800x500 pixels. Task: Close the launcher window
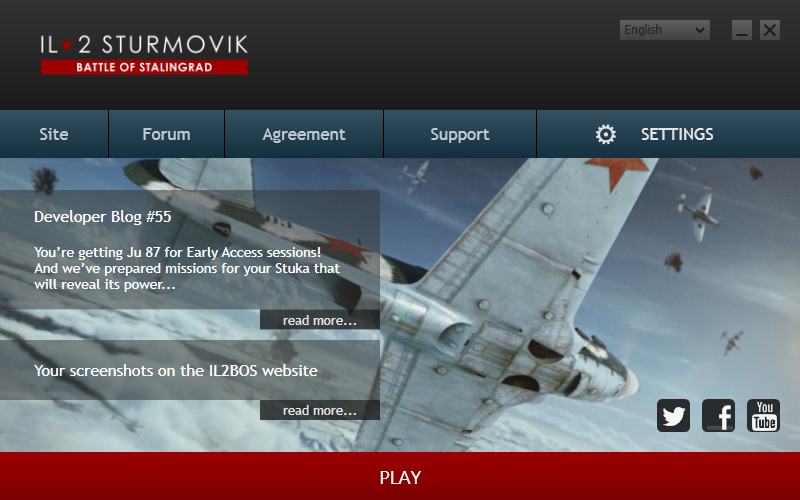click(x=770, y=30)
